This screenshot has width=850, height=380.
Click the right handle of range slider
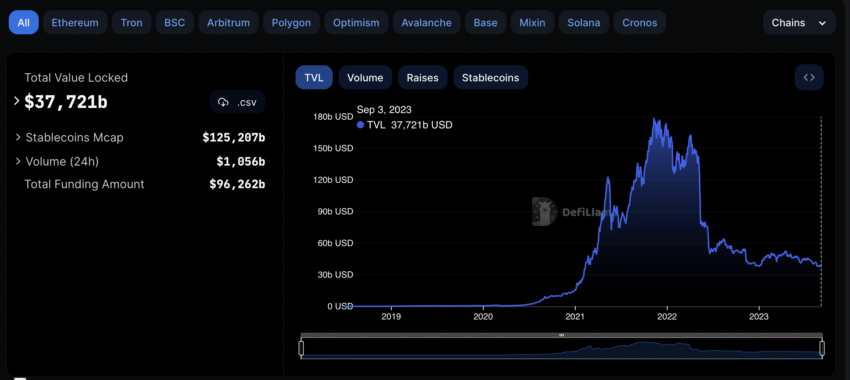pos(822,348)
